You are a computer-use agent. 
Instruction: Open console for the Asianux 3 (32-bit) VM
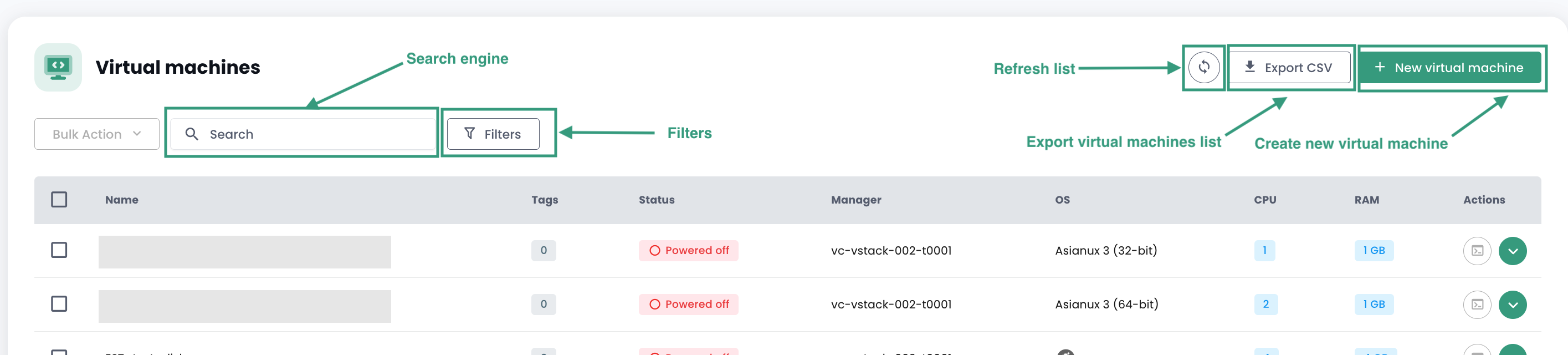pos(1477,251)
